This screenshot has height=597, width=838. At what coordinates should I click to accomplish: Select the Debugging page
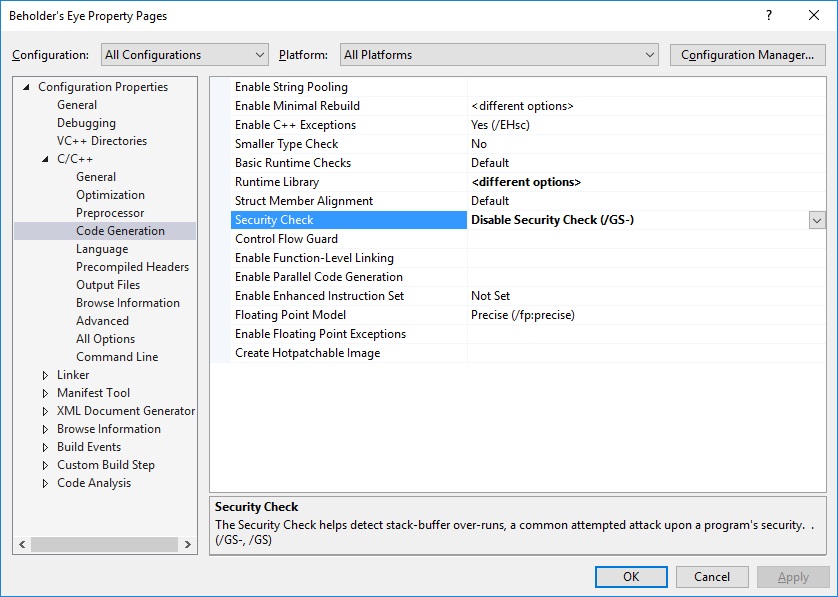pyautogui.click(x=86, y=123)
